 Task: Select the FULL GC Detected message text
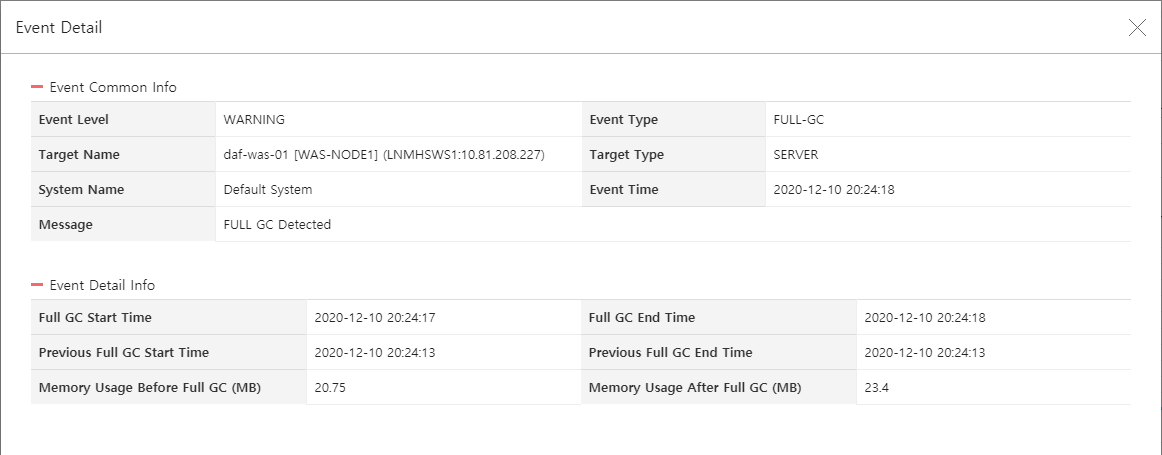pos(277,225)
